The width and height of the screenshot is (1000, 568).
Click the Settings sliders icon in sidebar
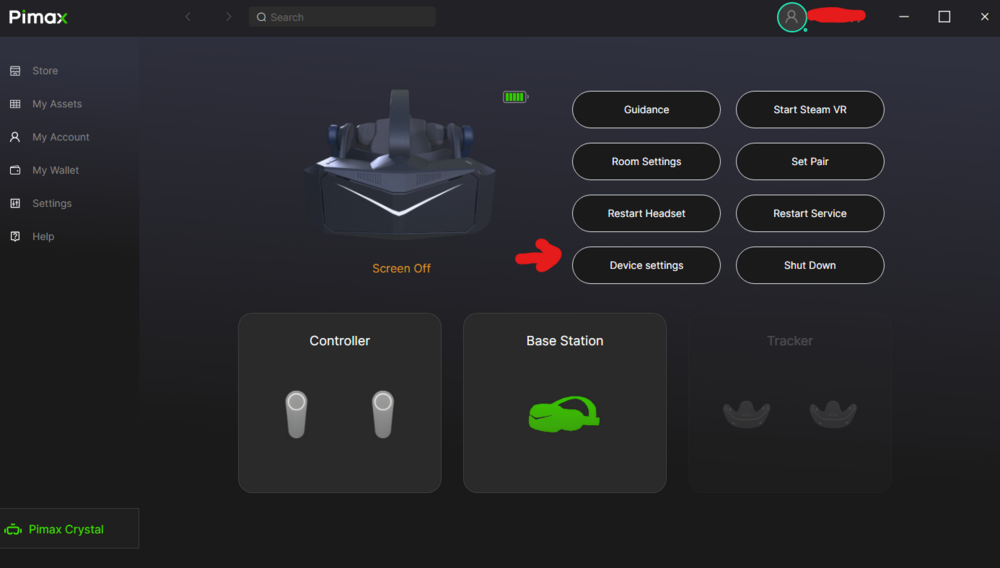pyautogui.click(x=15, y=203)
